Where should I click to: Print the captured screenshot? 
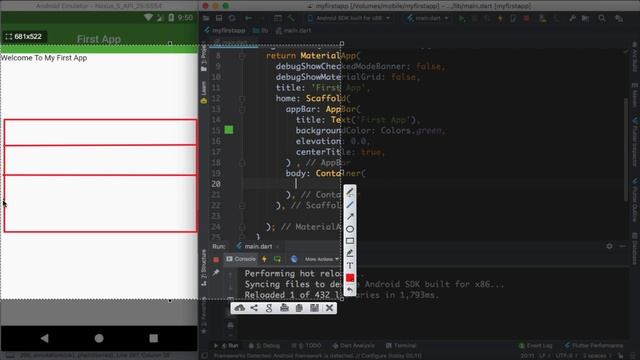(284, 308)
